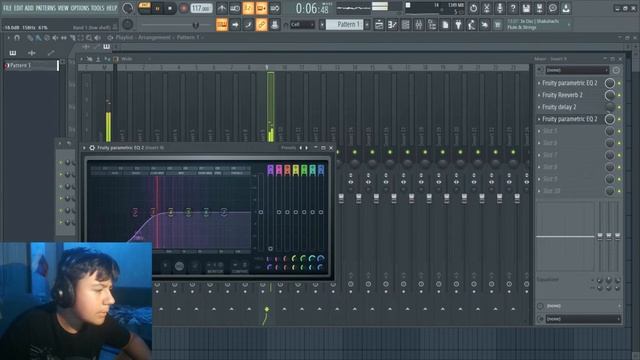
Task: Open mixer output routing (none) dropdown at bottom
Action: (583, 319)
